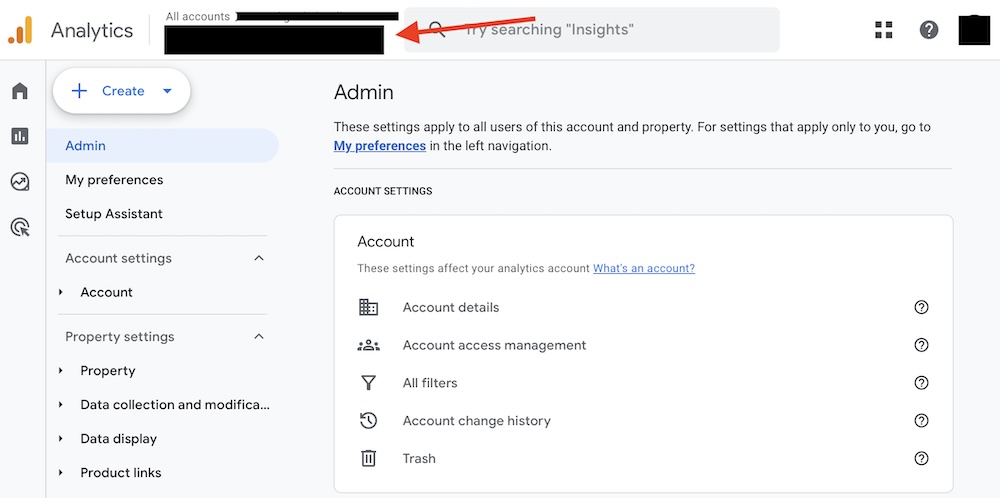Click the Admin page heading
The height and width of the screenshot is (498, 1000).
(364, 92)
